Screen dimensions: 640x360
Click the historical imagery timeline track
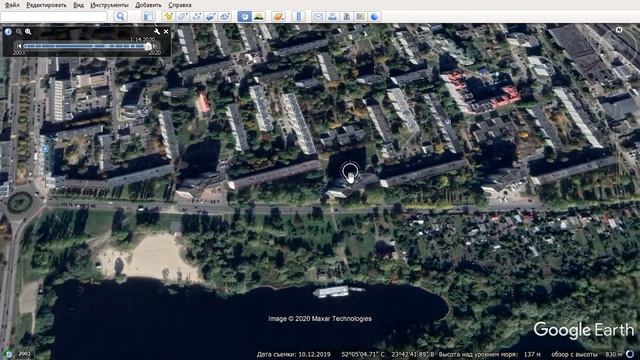pos(85,46)
